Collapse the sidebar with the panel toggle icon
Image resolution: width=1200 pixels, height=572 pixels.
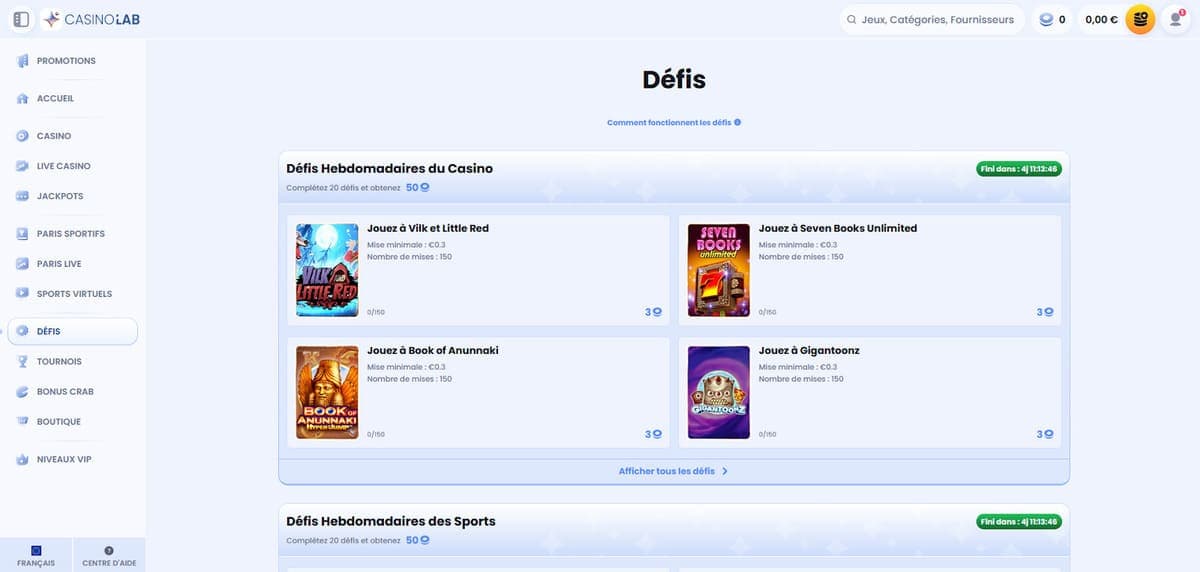point(22,19)
